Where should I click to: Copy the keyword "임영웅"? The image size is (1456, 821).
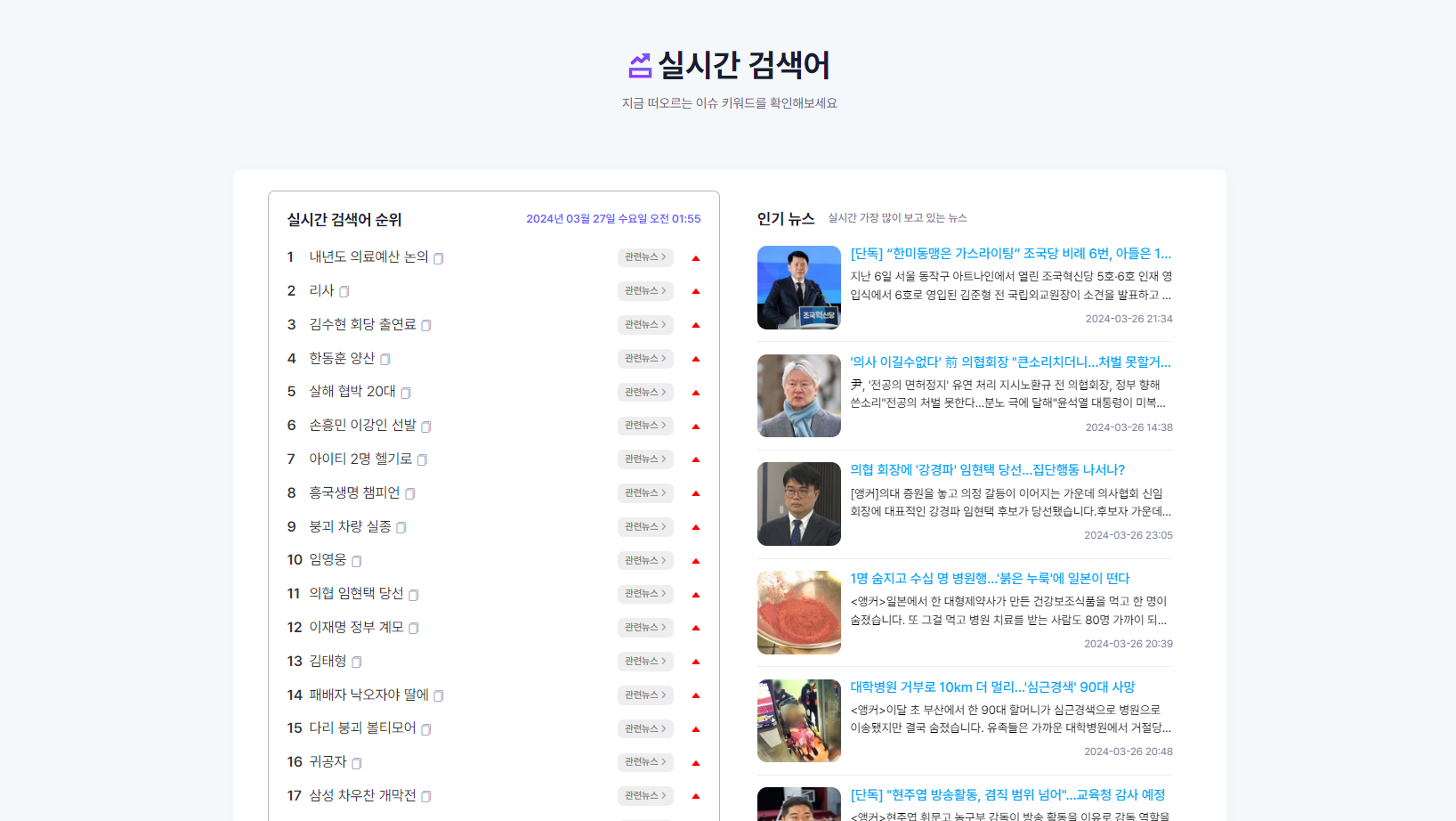tap(357, 560)
